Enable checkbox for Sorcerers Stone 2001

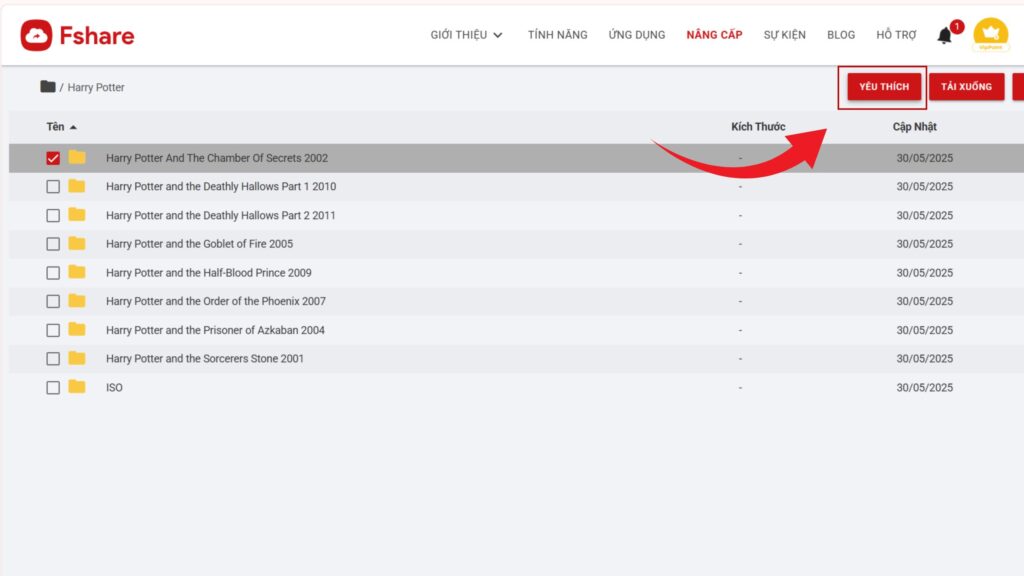(53, 359)
